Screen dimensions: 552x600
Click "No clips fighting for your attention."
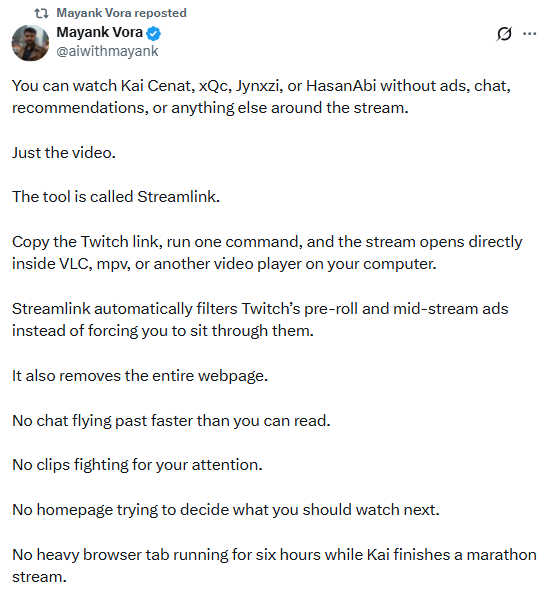click(x=137, y=465)
